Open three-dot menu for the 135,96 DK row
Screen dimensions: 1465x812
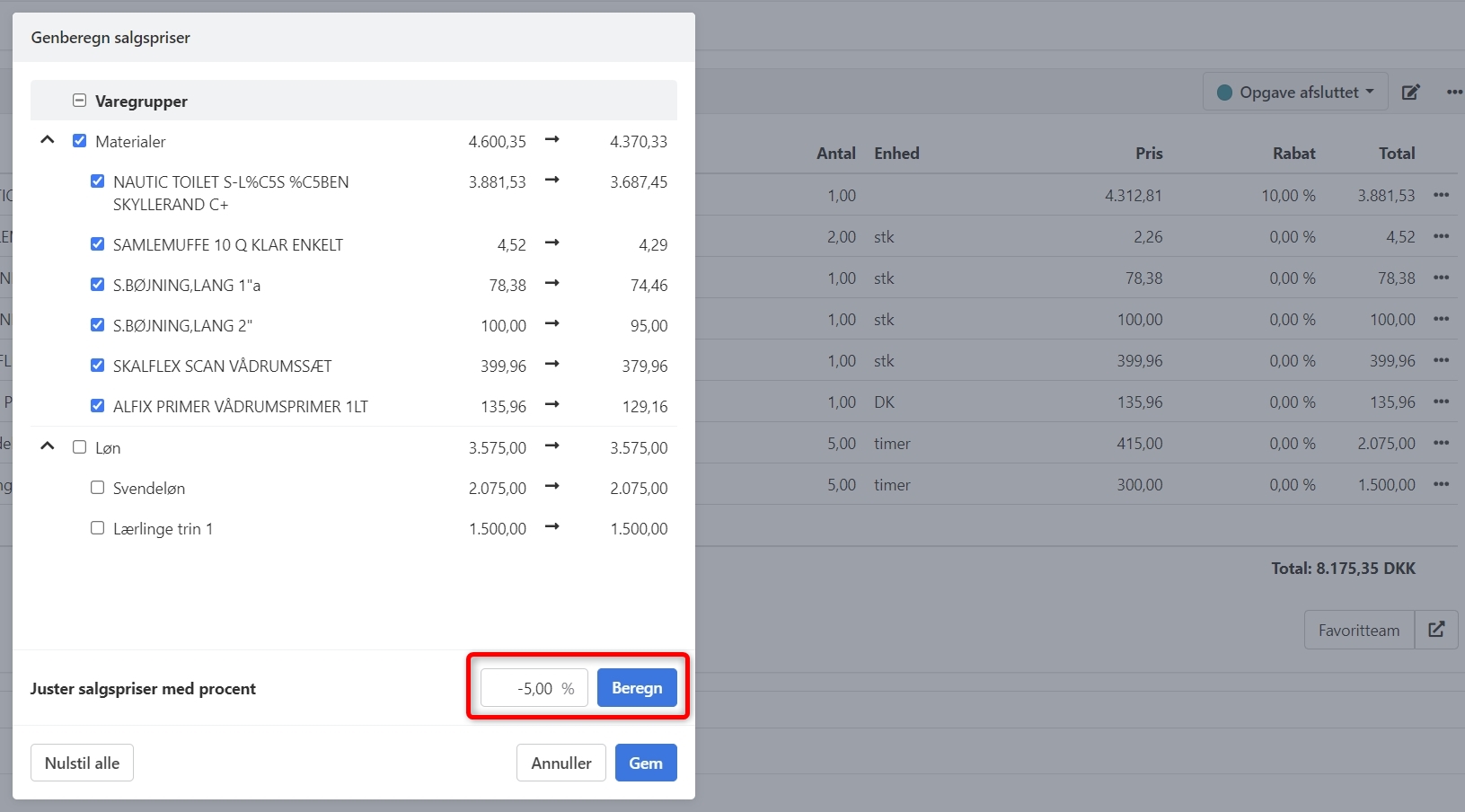[1441, 402]
